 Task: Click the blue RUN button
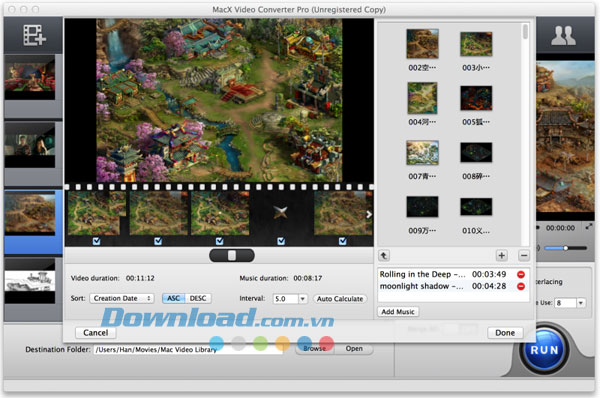click(x=544, y=350)
